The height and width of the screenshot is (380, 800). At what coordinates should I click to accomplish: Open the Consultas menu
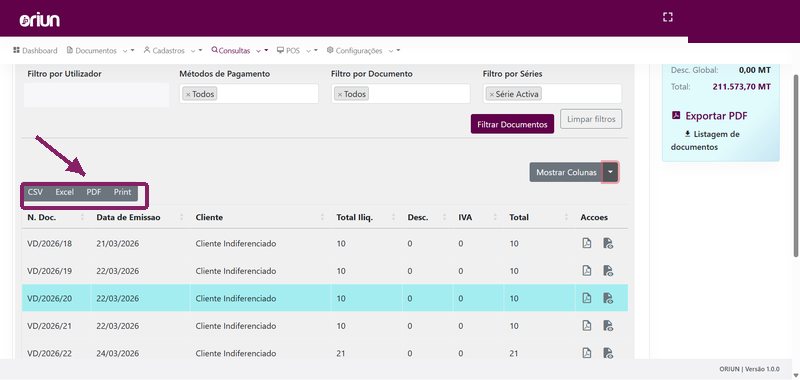[x=239, y=50]
